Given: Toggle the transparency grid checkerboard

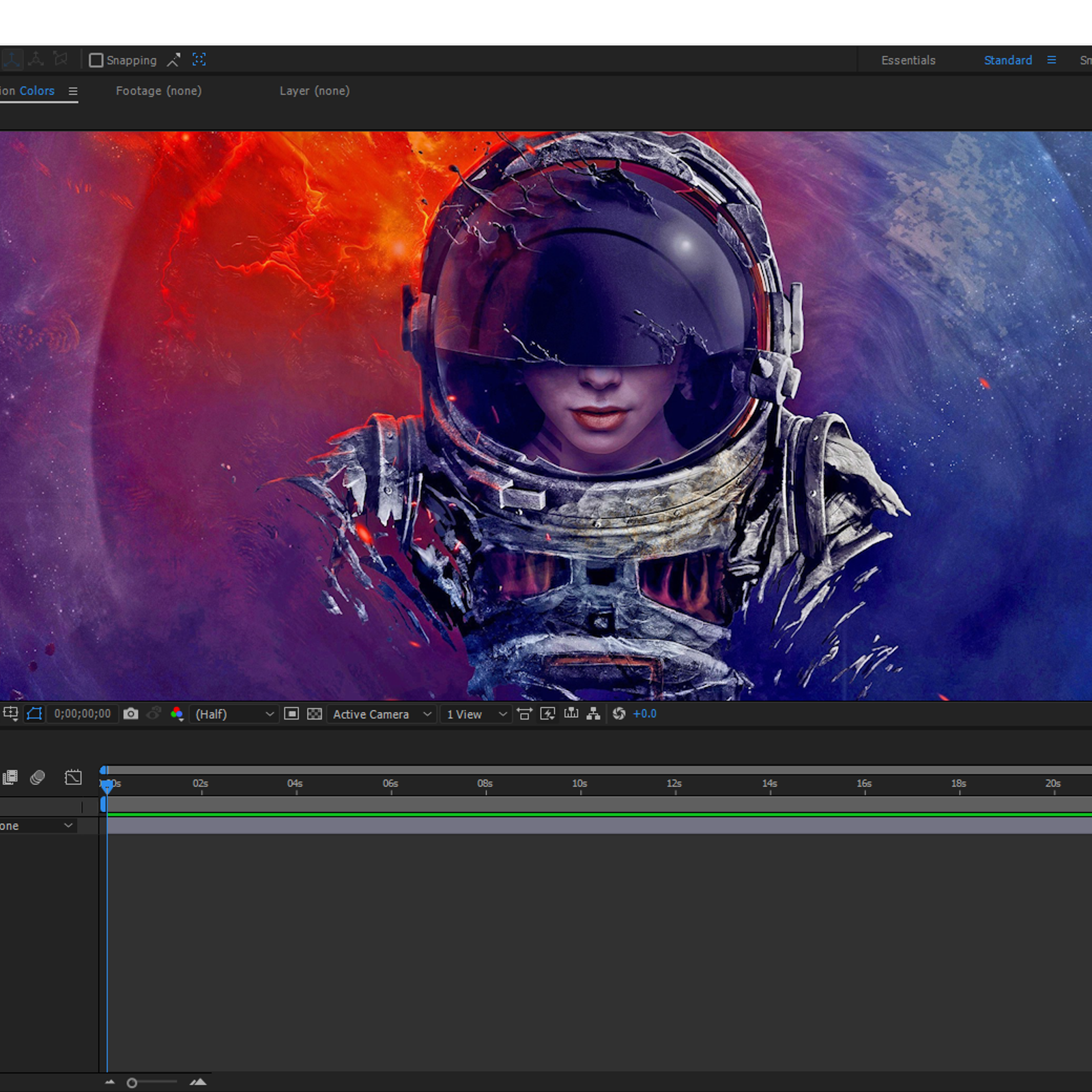Looking at the screenshot, I should (x=315, y=714).
